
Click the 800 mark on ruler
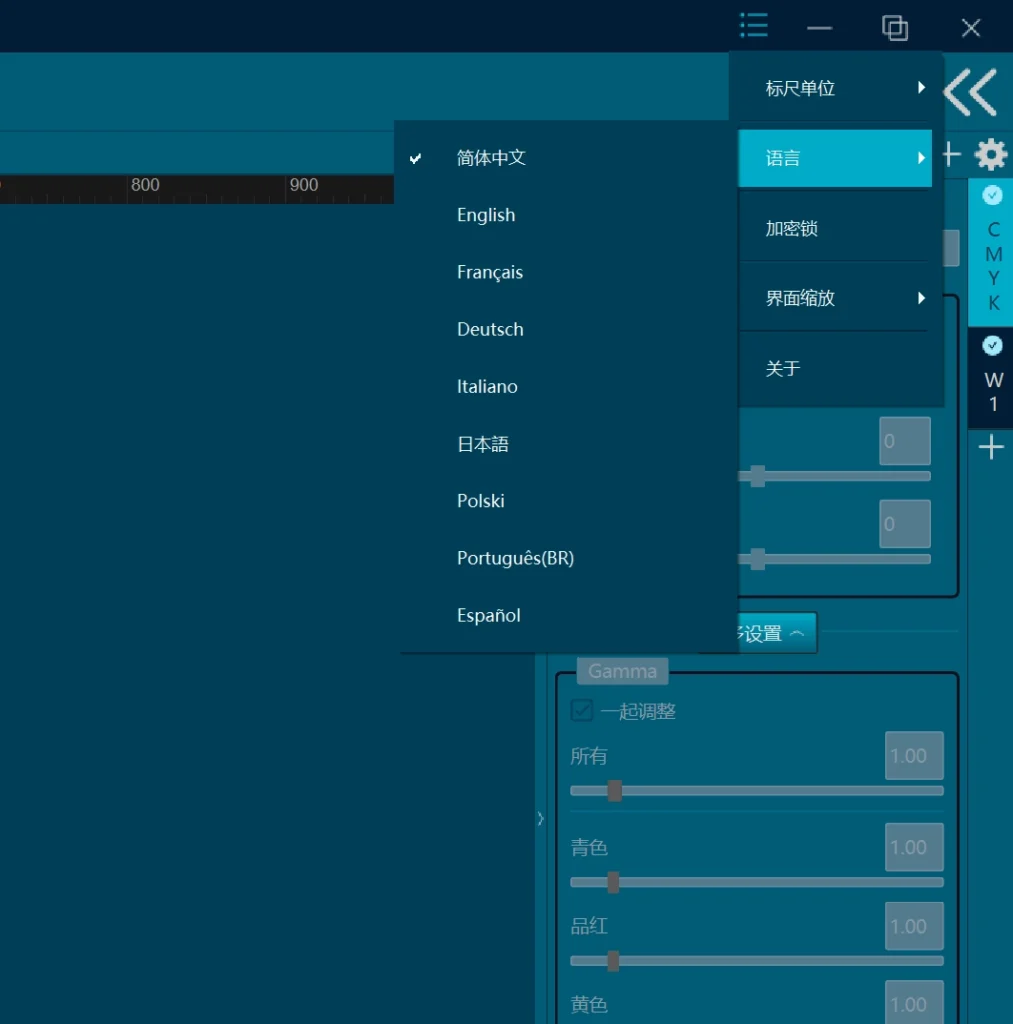pyautogui.click(x=145, y=185)
